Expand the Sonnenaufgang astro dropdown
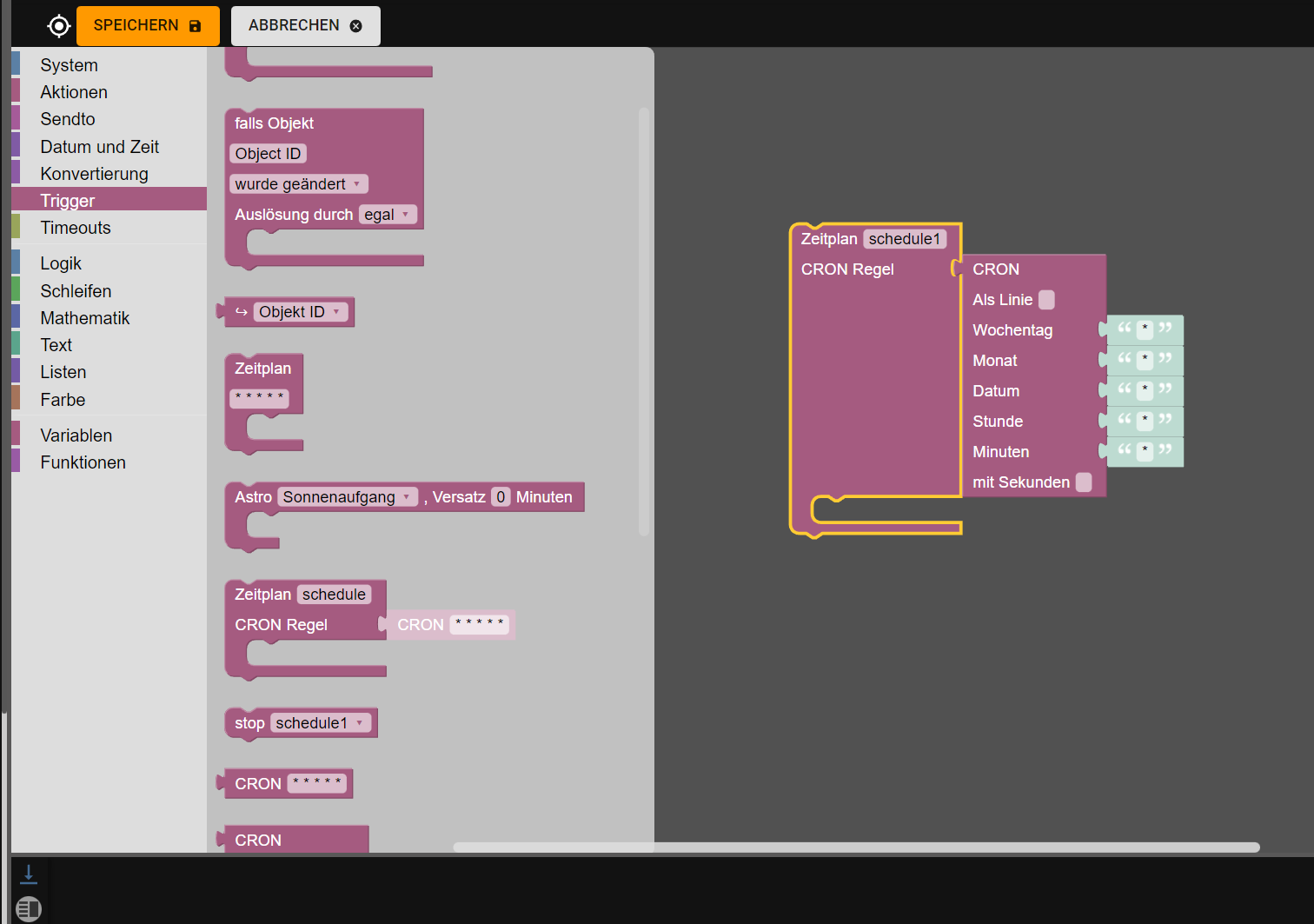1314x924 pixels. tap(348, 497)
